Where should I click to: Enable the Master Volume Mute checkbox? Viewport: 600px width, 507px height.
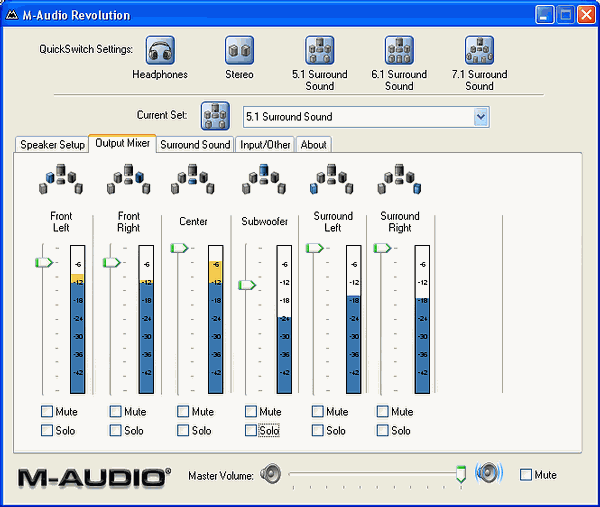pyautogui.click(x=526, y=474)
